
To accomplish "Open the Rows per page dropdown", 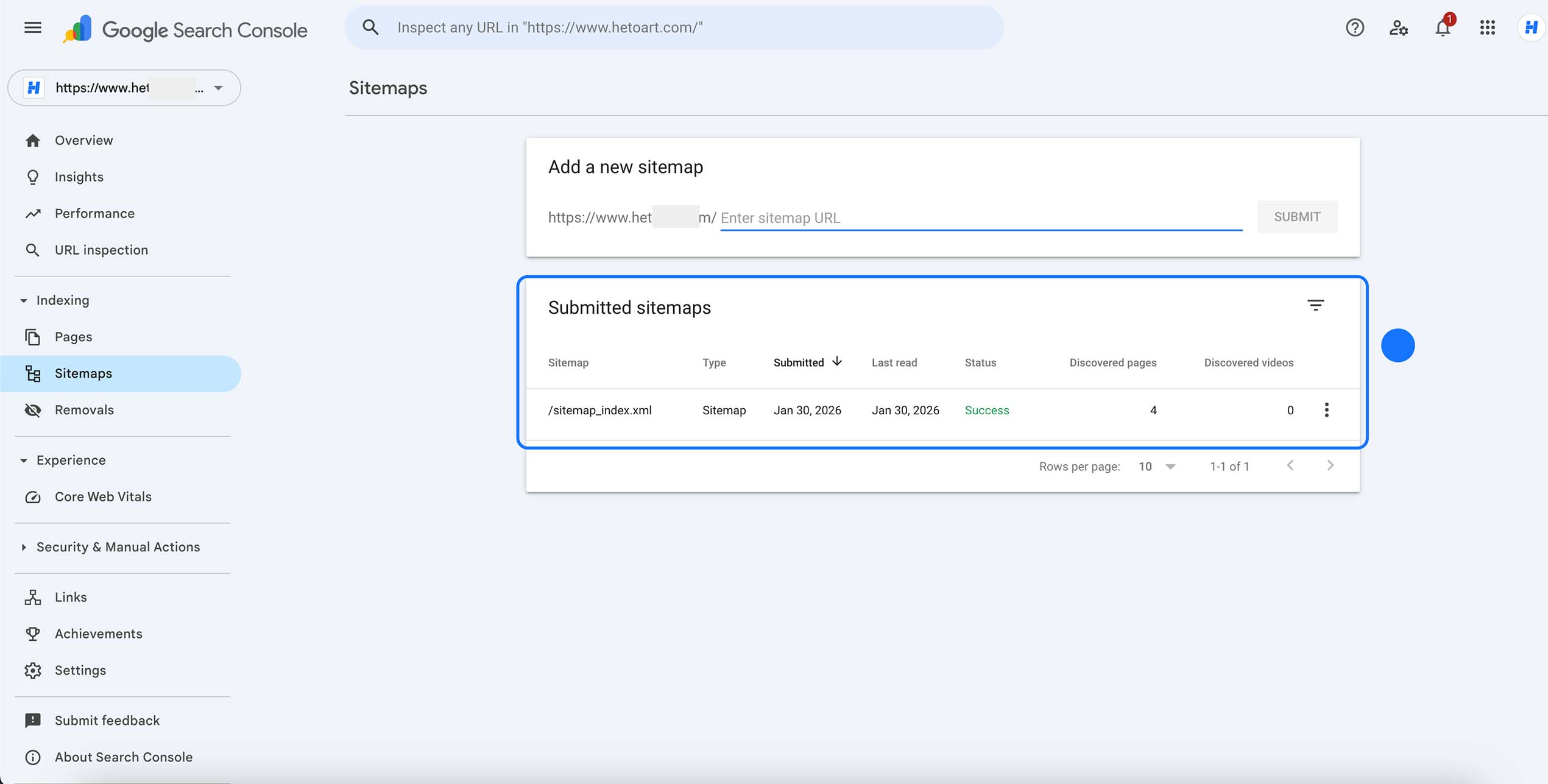I will coord(1156,466).
